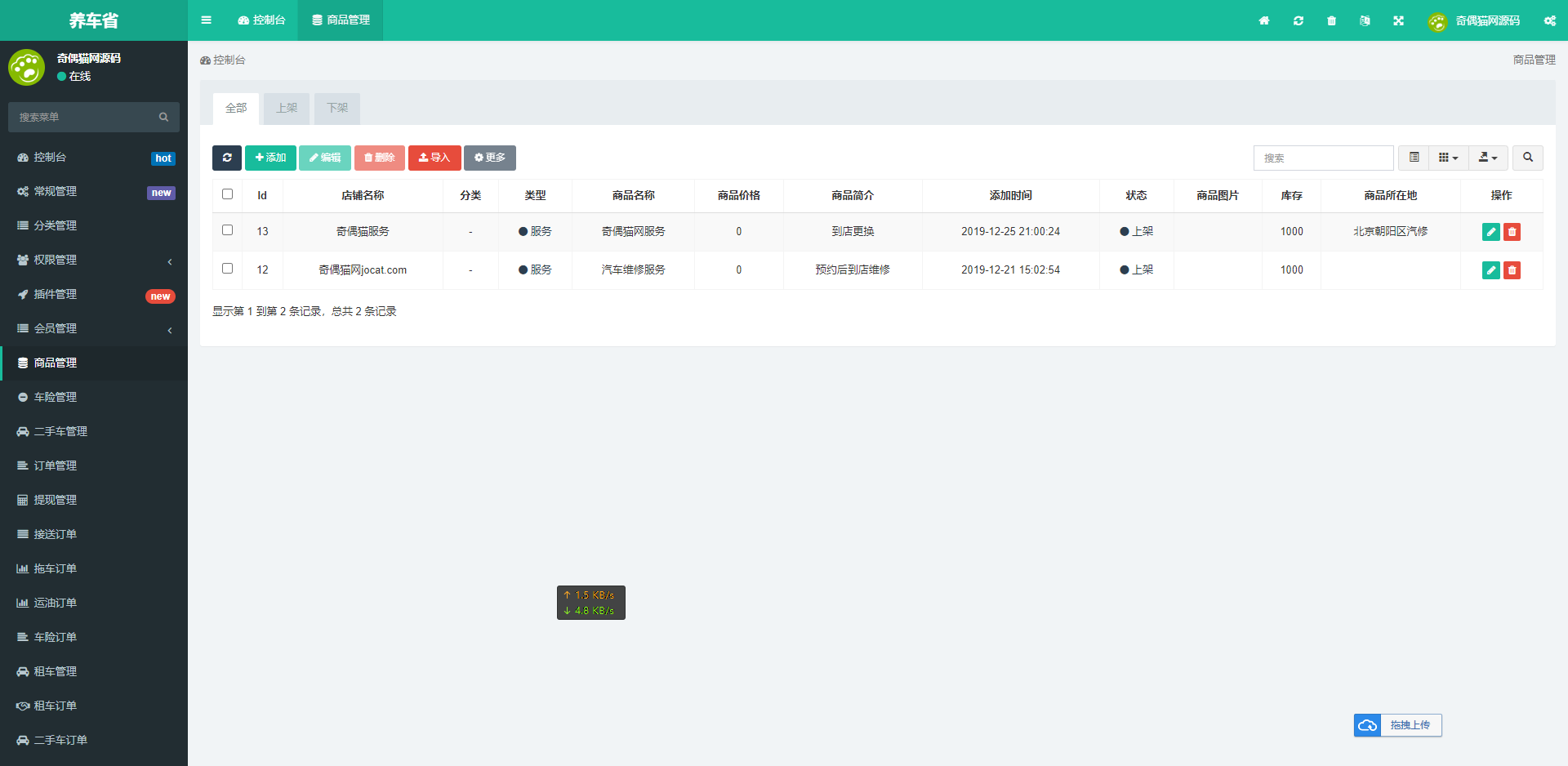The image size is (1568, 766).
Task: Click the language switch icon in top bar
Action: point(1365,20)
